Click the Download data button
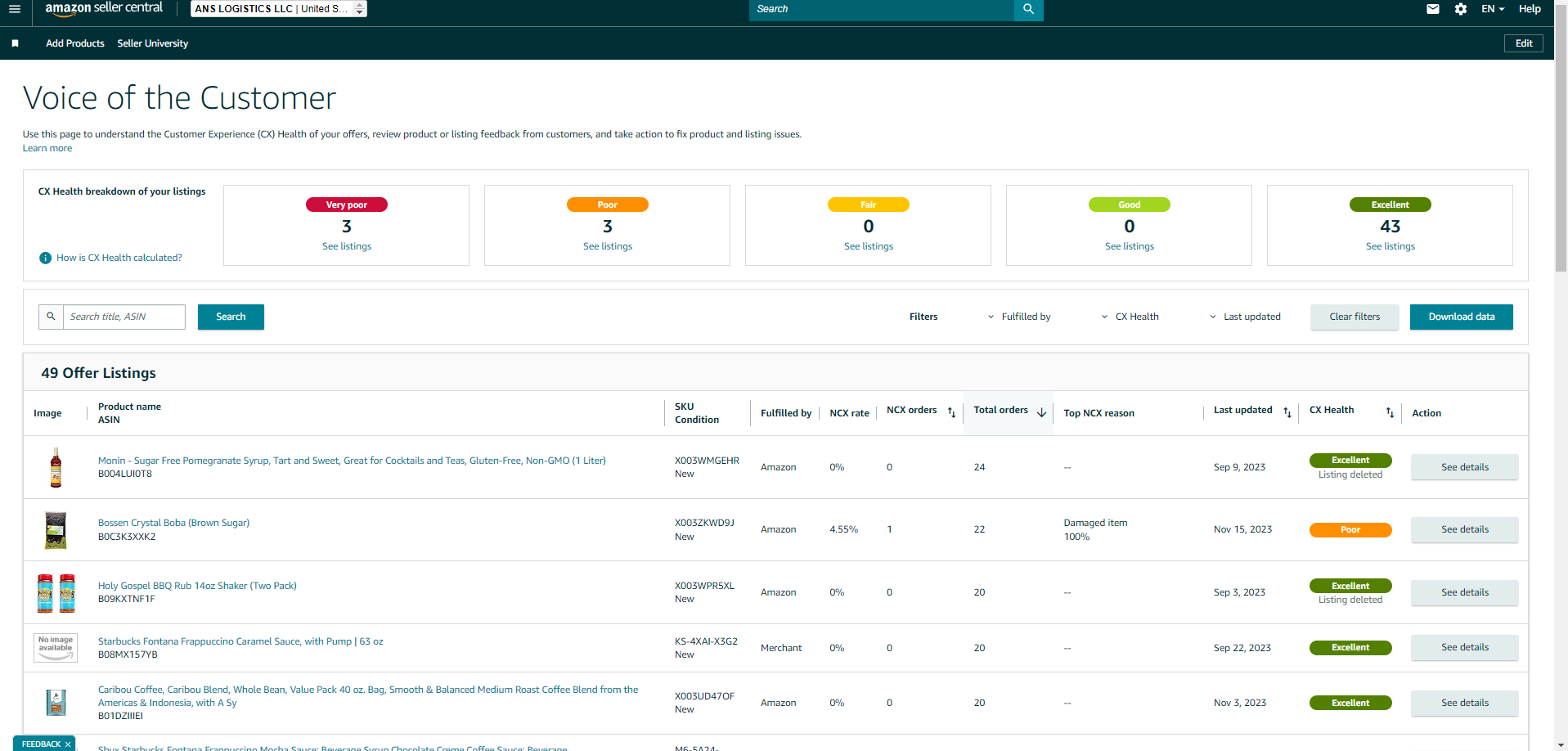This screenshot has height=751, width=1568. (1462, 317)
